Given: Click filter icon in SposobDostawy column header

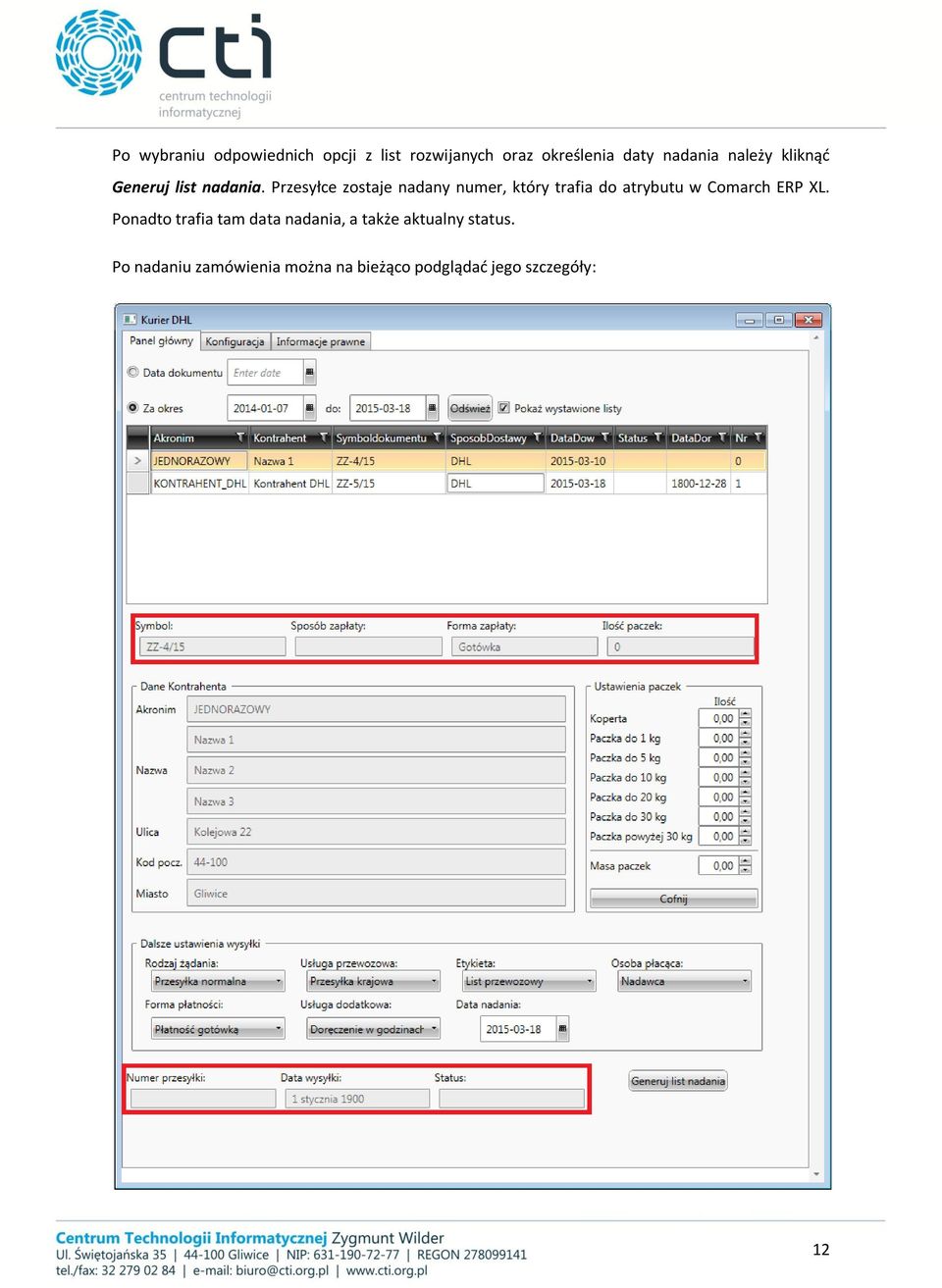Looking at the screenshot, I should click(x=537, y=438).
